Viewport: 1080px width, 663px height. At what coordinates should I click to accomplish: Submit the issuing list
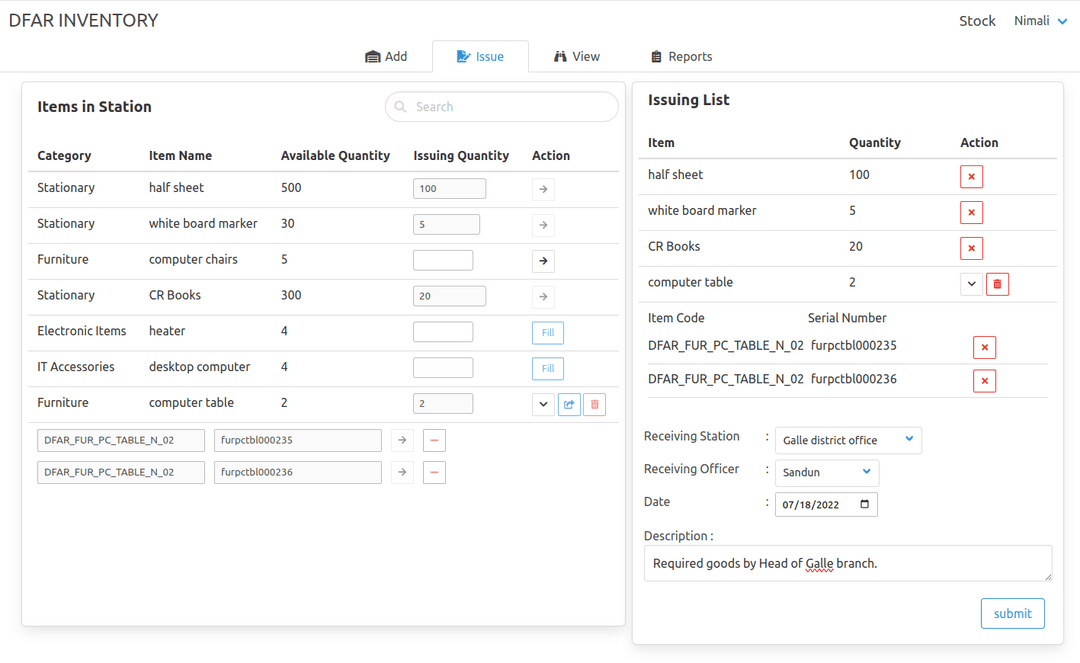tap(1012, 613)
